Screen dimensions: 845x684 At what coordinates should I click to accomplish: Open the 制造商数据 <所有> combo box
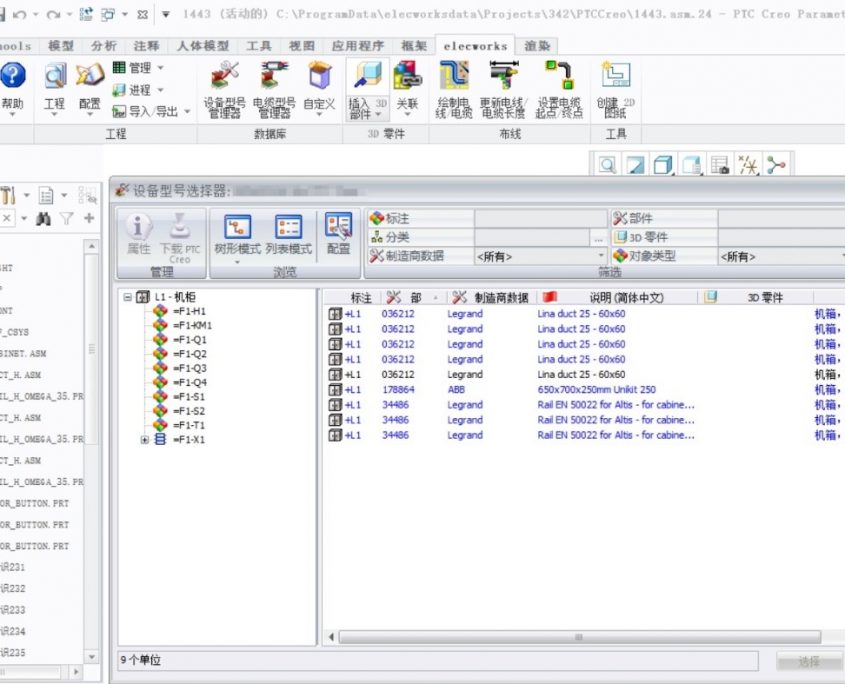(541, 257)
